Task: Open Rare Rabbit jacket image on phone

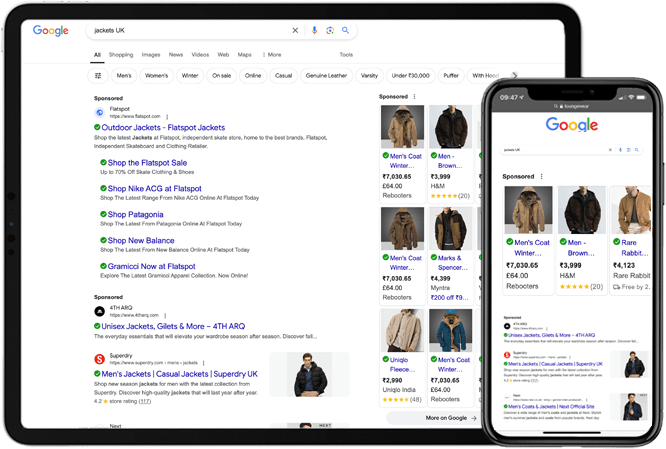Action: (x=632, y=210)
